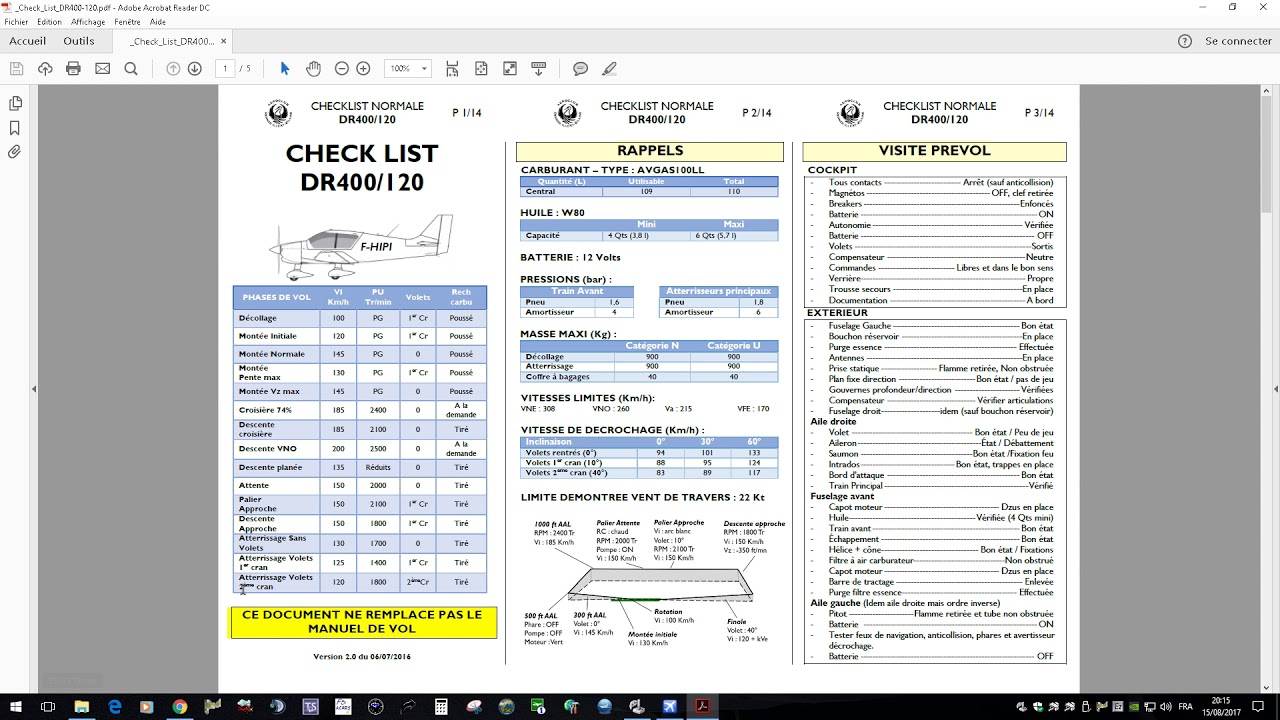The image size is (1280, 720).
Task: Click the Se connecter link
Action: click(x=1238, y=41)
